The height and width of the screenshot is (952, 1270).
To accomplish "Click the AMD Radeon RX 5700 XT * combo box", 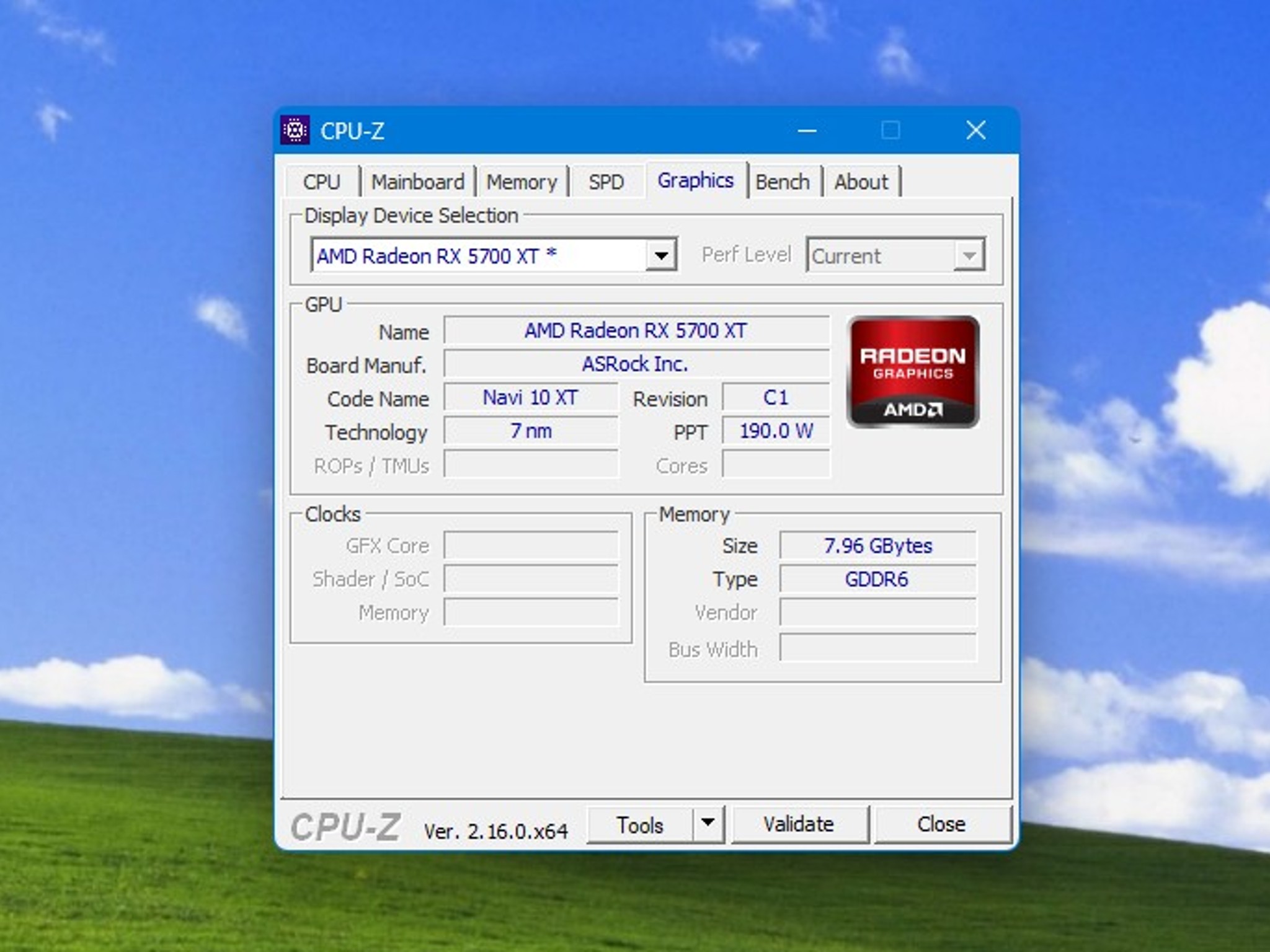I will (494, 255).
